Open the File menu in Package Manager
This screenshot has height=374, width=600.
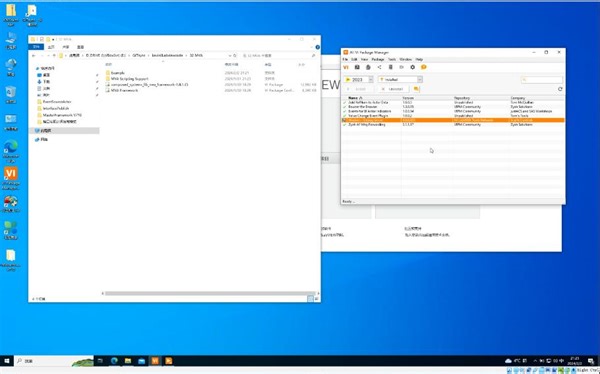pos(345,59)
